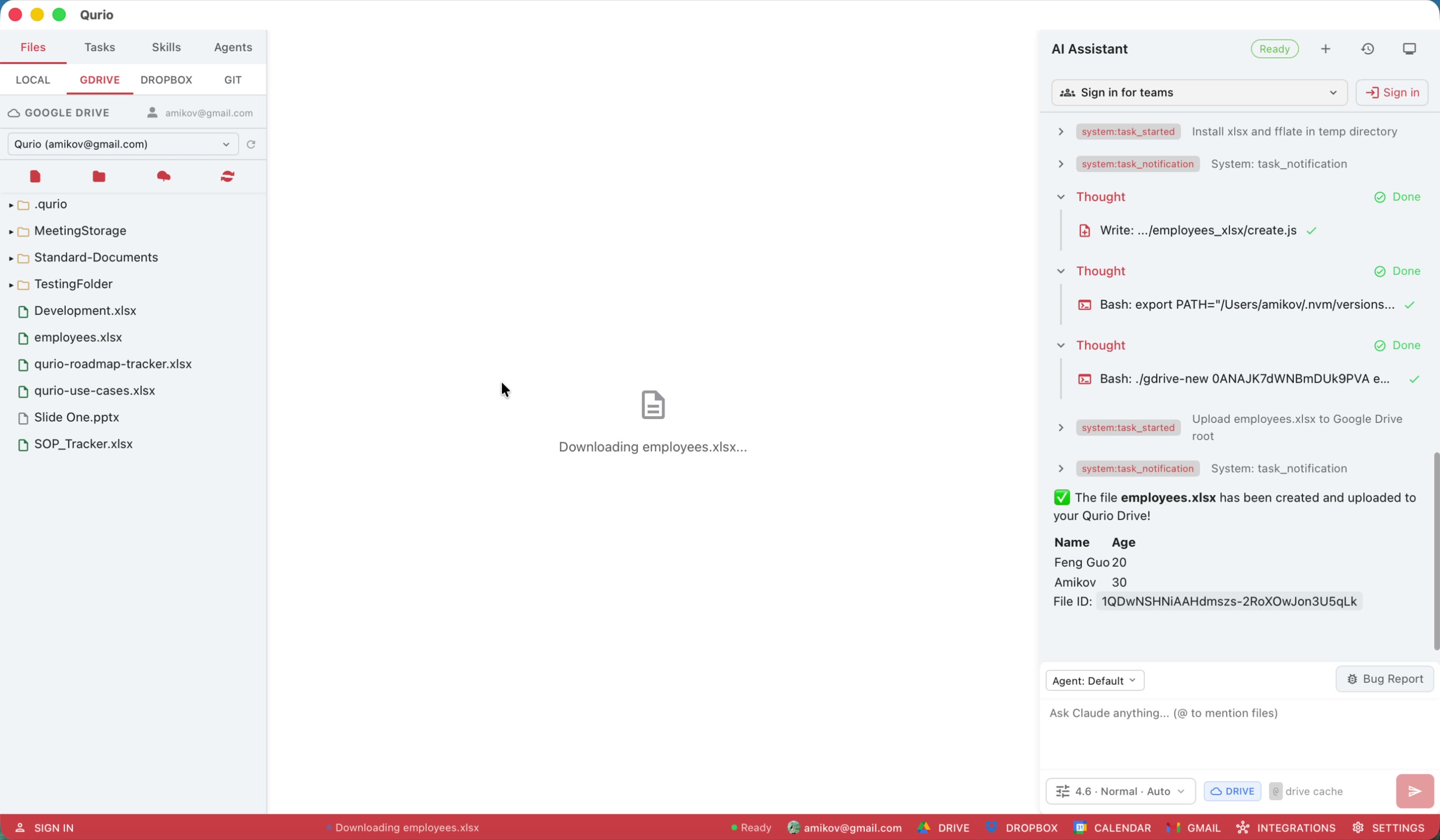The width and height of the screenshot is (1440, 840).
Task: Create a new file using the document icon
Action: pos(34,177)
